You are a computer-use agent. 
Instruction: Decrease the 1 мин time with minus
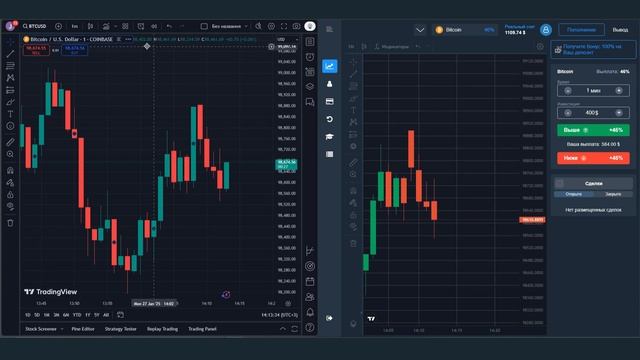(x=568, y=91)
